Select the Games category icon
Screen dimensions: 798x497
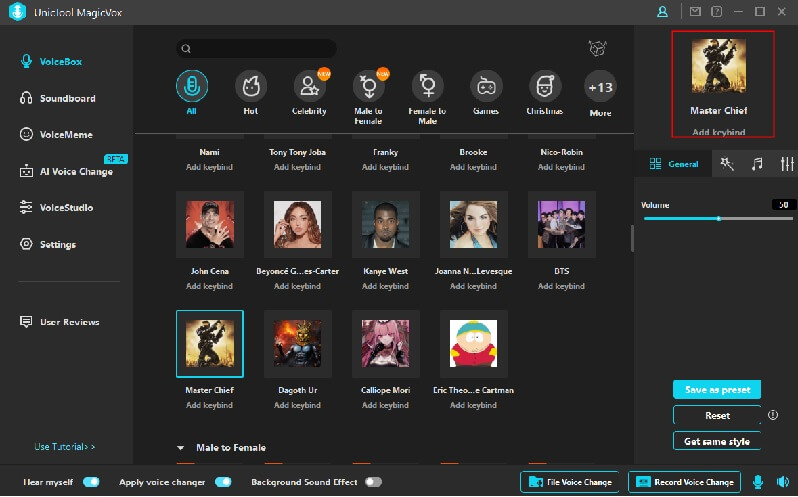tap(486, 86)
